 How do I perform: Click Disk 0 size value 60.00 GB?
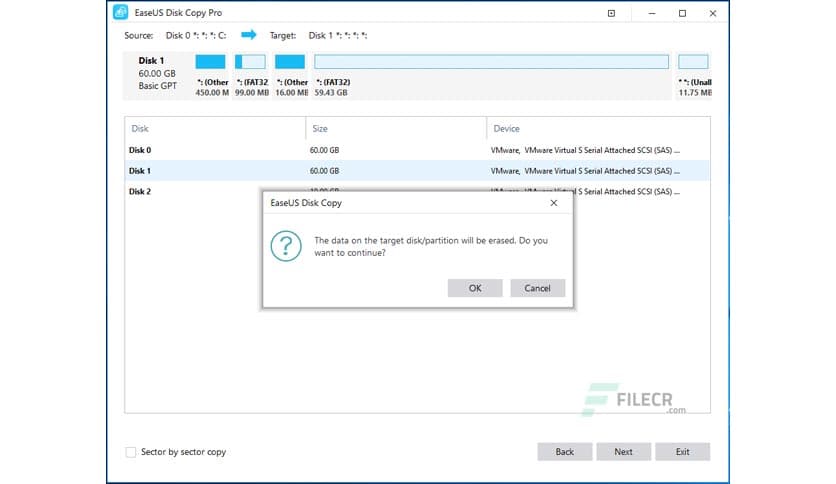point(324,150)
